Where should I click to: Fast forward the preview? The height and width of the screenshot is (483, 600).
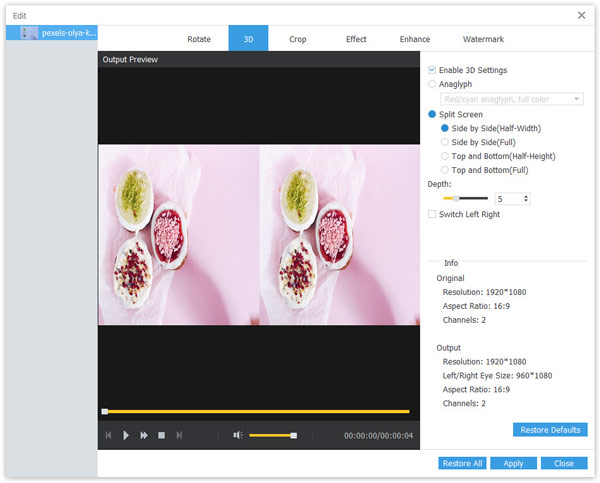point(144,435)
